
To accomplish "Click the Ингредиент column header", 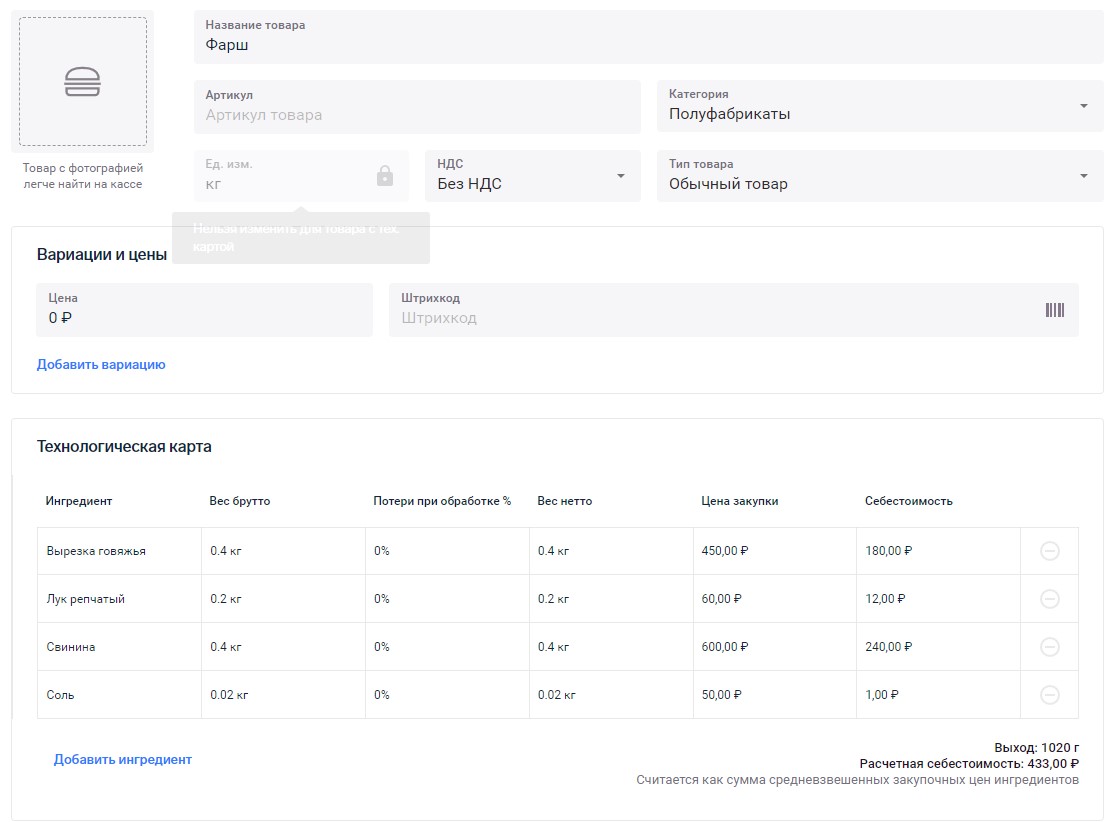I will tap(79, 501).
